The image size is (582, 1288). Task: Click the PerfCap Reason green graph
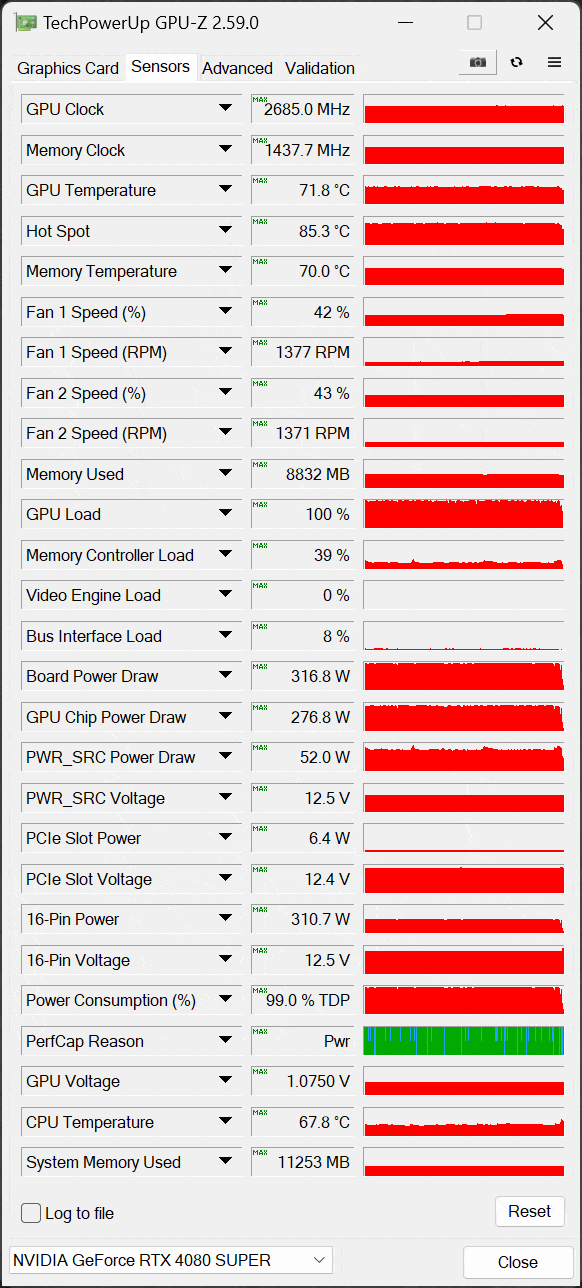pos(464,1041)
